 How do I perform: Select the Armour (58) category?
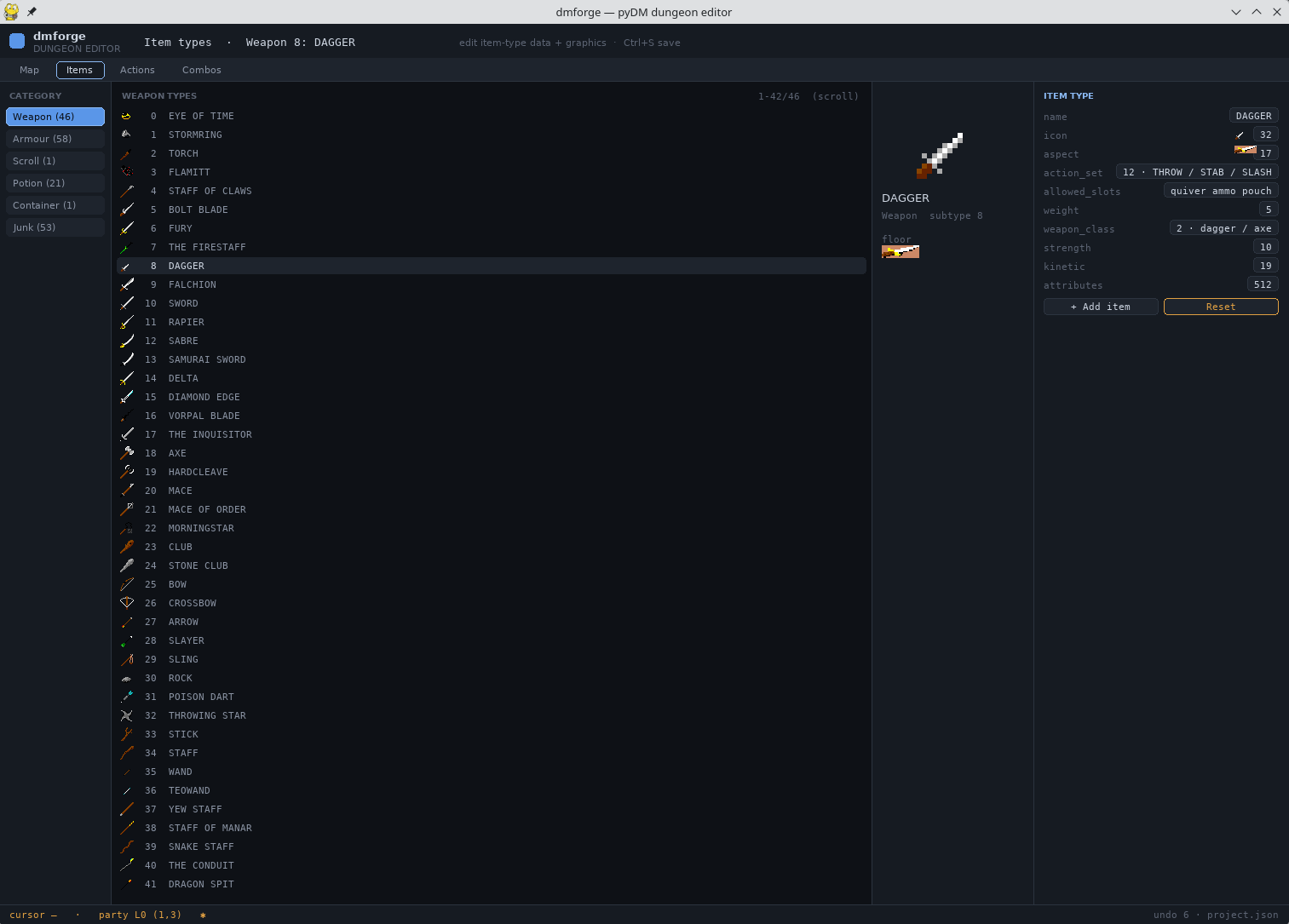(x=55, y=139)
